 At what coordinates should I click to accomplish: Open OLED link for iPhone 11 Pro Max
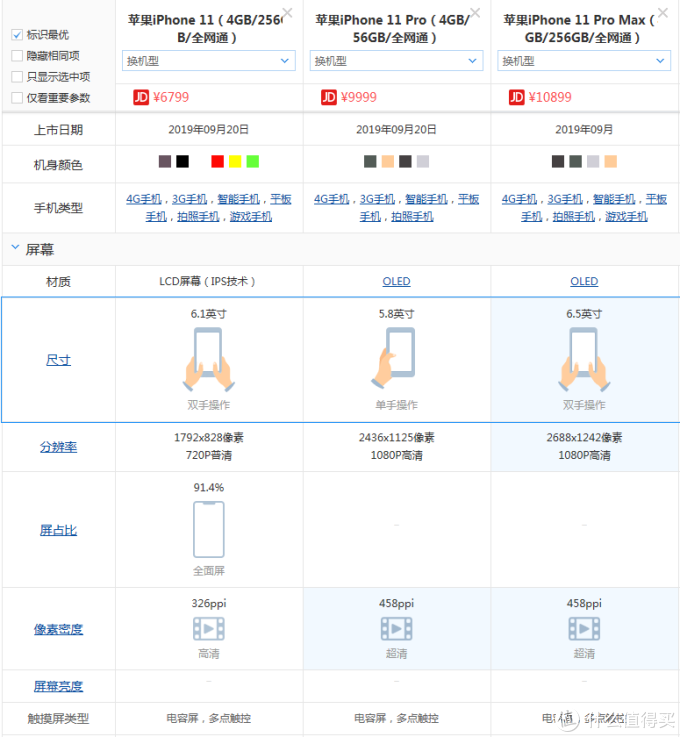pyautogui.click(x=584, y=281)
